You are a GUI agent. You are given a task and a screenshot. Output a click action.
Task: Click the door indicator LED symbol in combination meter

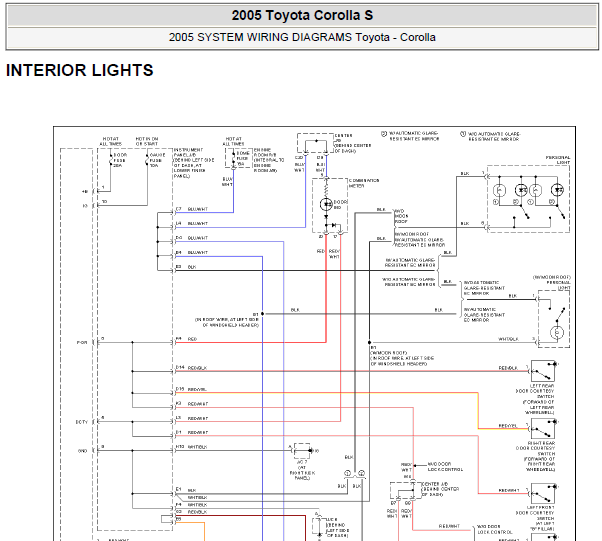(x=326, y=205)
